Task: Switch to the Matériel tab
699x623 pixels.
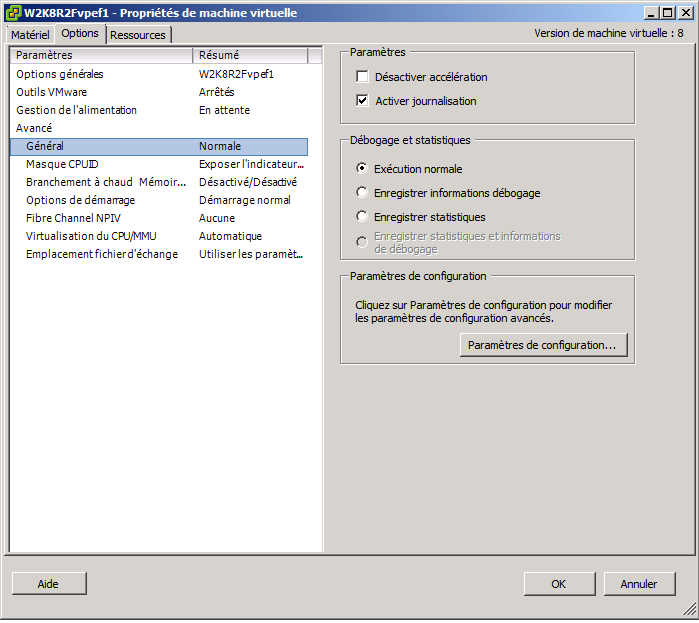Action: tap(30, 35)
